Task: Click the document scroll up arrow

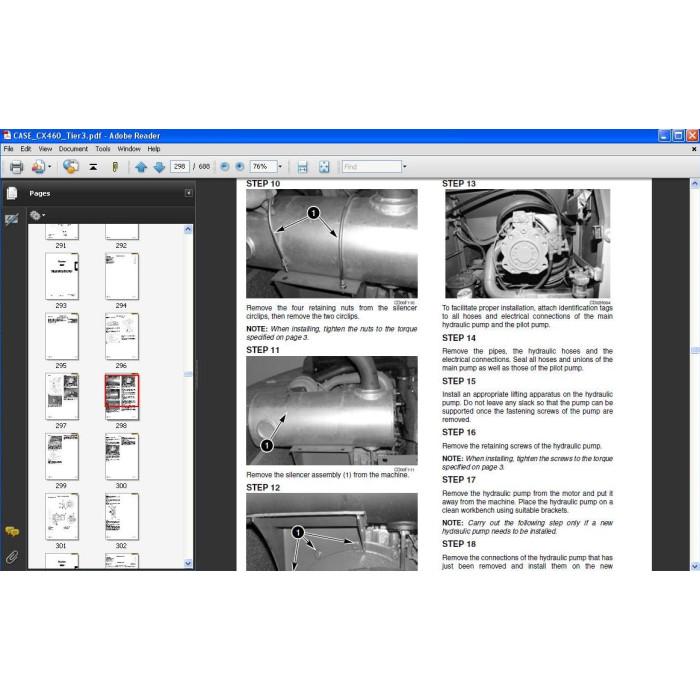Action: point(695,183)
